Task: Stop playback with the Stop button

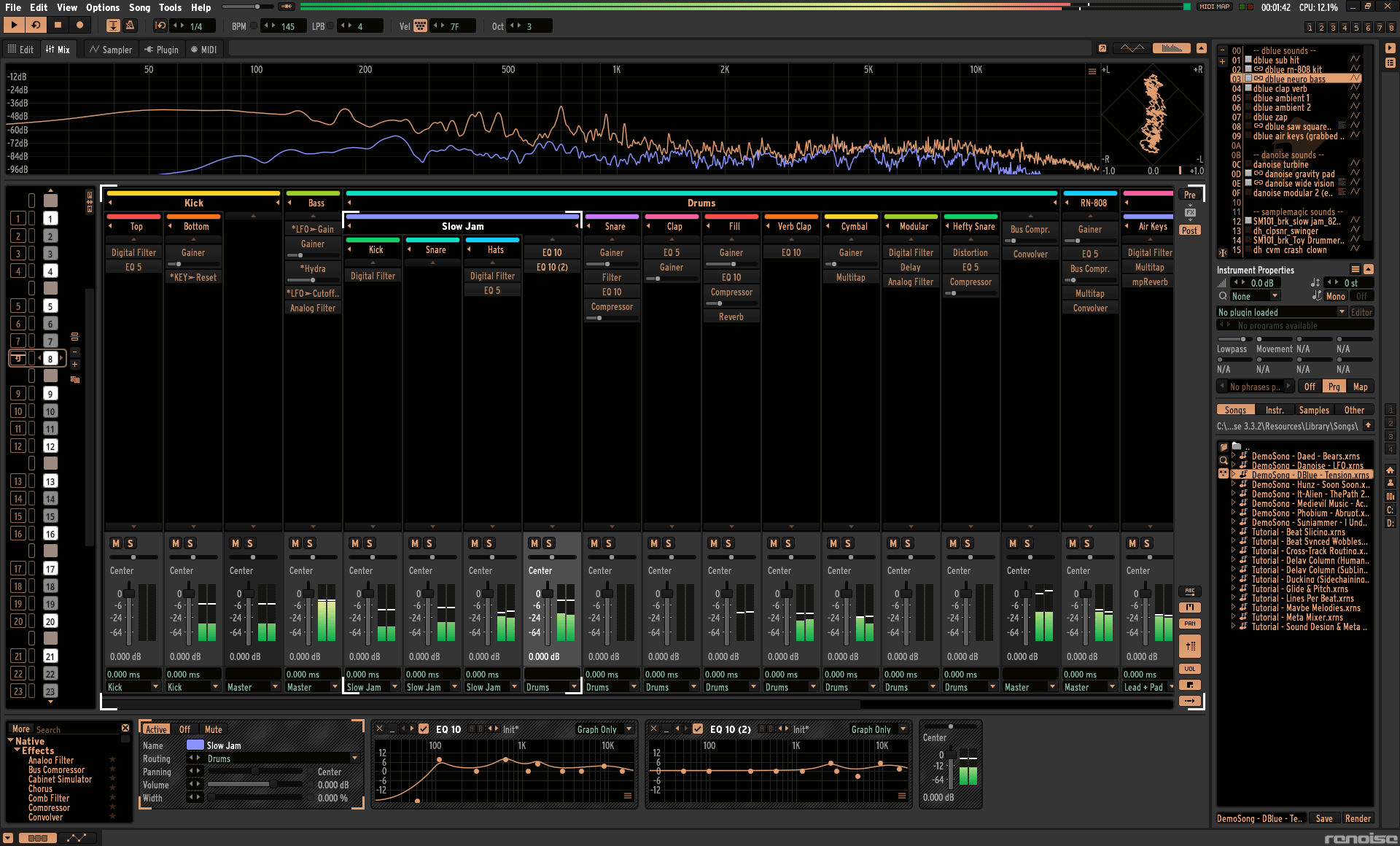Action: tap(58, 26)
